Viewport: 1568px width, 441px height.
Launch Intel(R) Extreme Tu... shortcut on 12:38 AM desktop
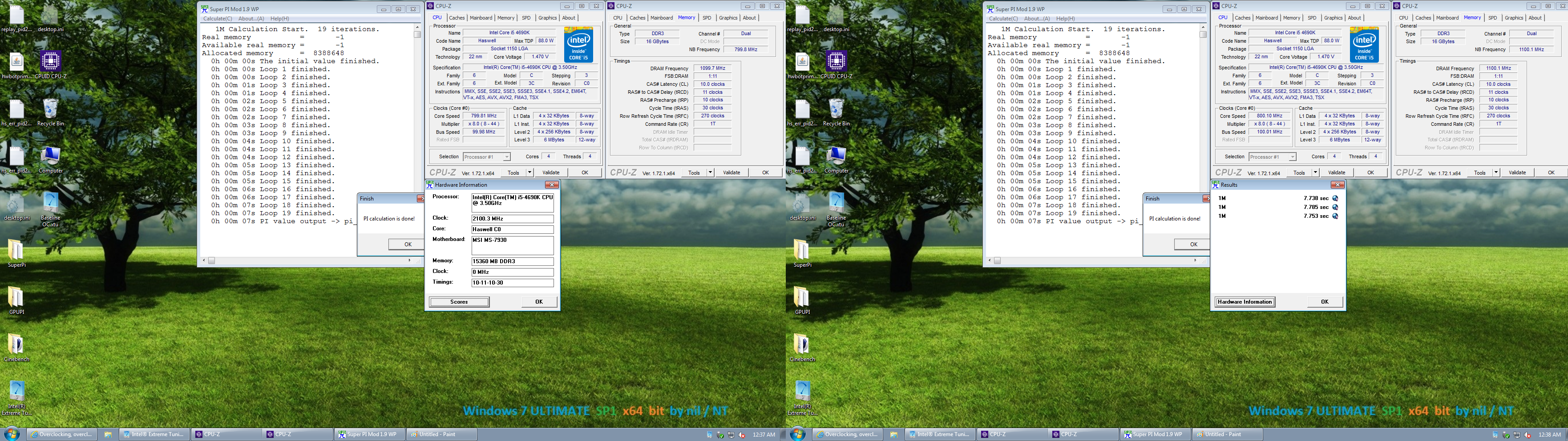tap(802, 398)
